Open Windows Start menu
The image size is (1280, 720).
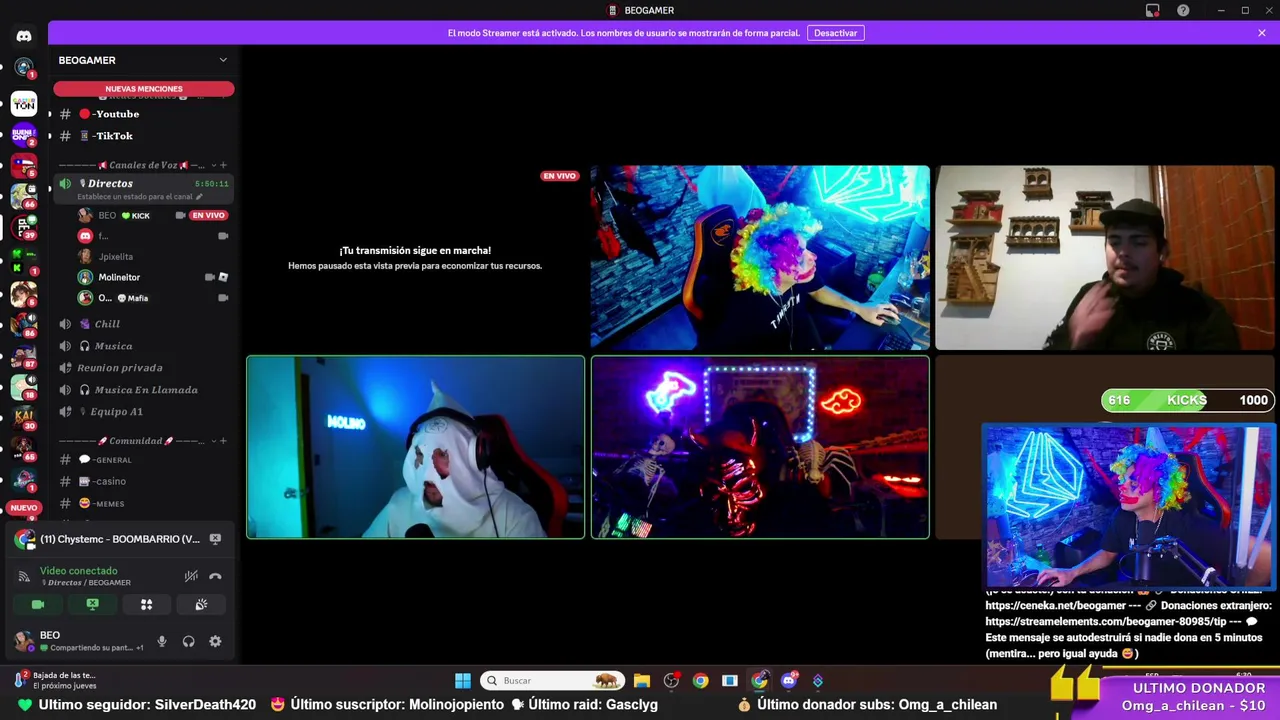(x=462, y=681)
